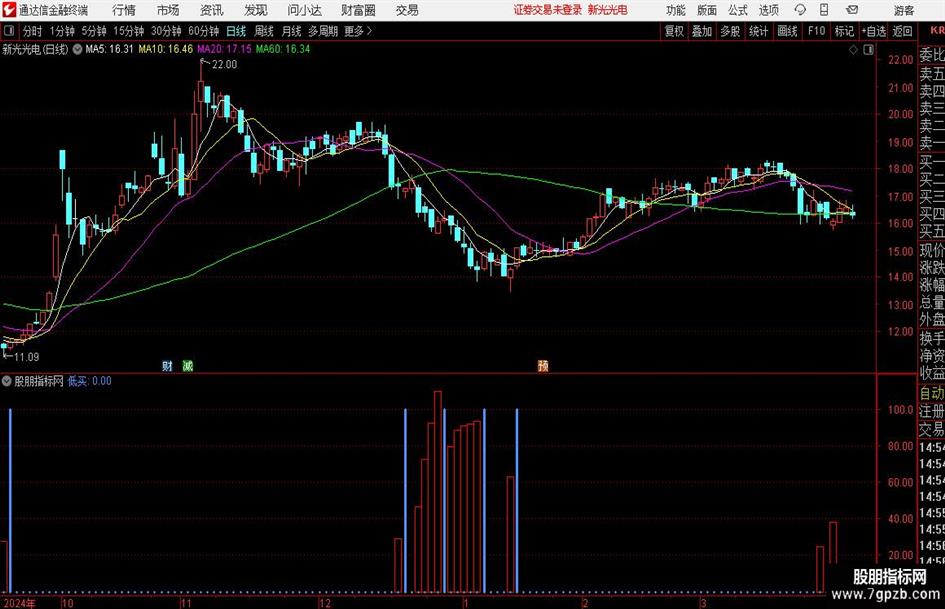
Task: Switch to 周线 weekly period
Action: 263,31
